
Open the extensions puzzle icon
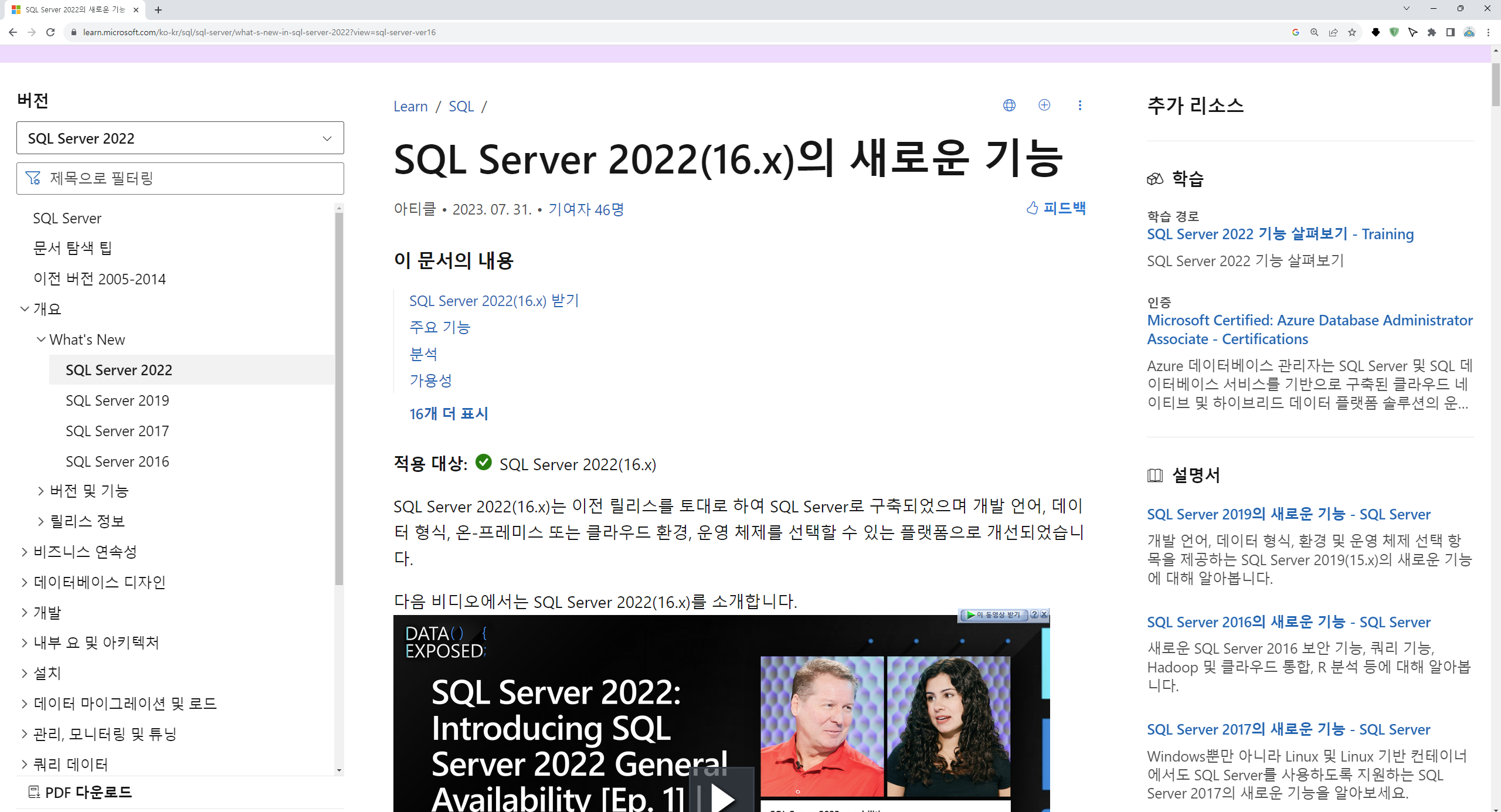pyautogui.click(x=1432, y=32)
